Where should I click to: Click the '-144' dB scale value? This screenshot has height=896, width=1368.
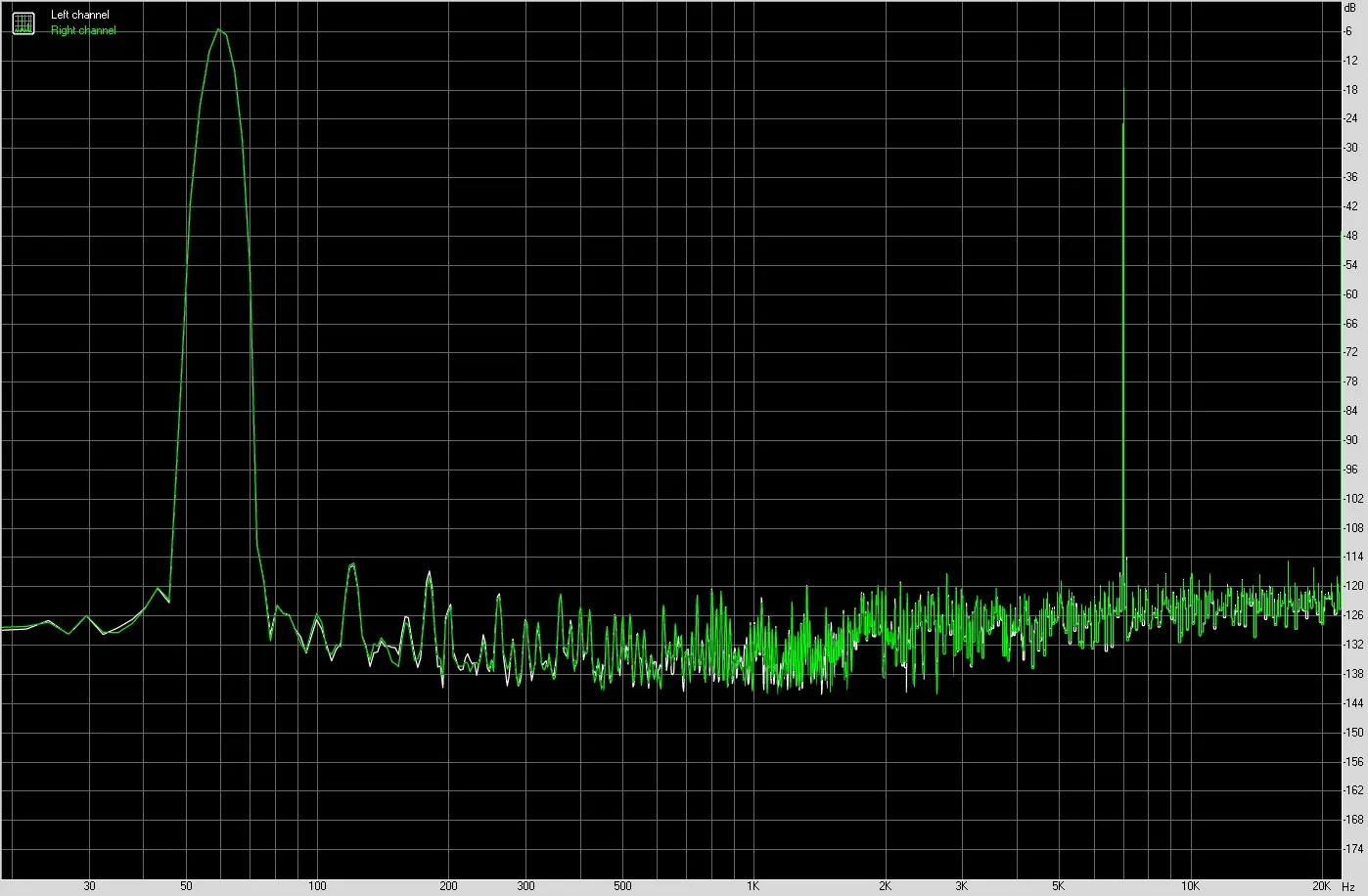click(1353, 703)
